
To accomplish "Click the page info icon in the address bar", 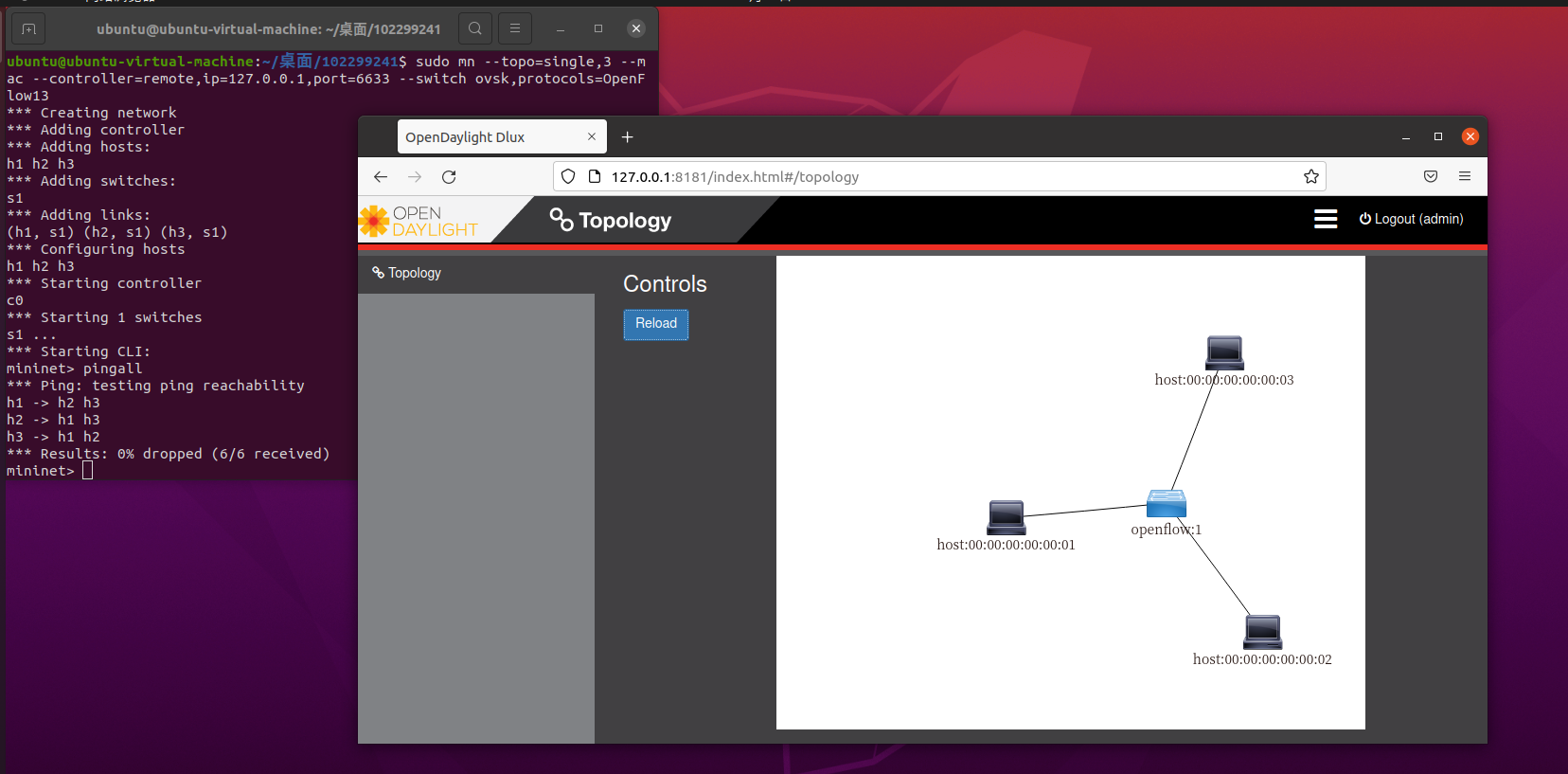I will [x=595, y=176].
